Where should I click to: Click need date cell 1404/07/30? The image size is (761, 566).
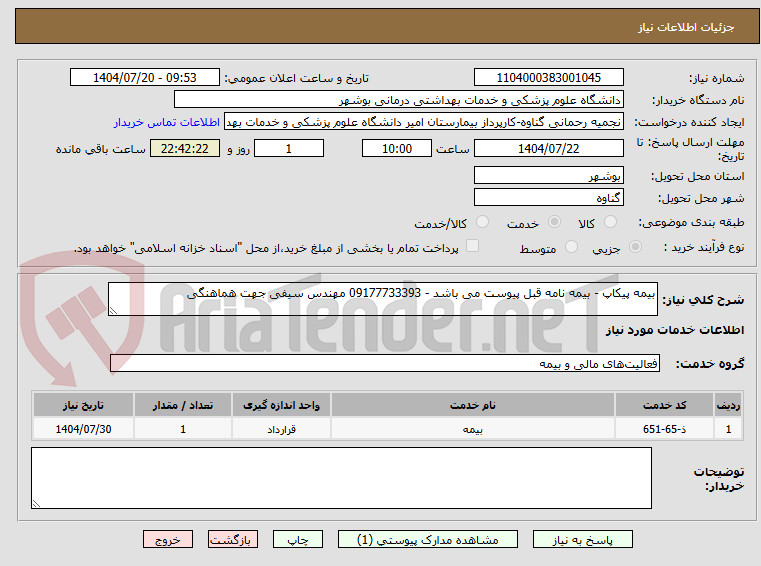click(83, 429)
